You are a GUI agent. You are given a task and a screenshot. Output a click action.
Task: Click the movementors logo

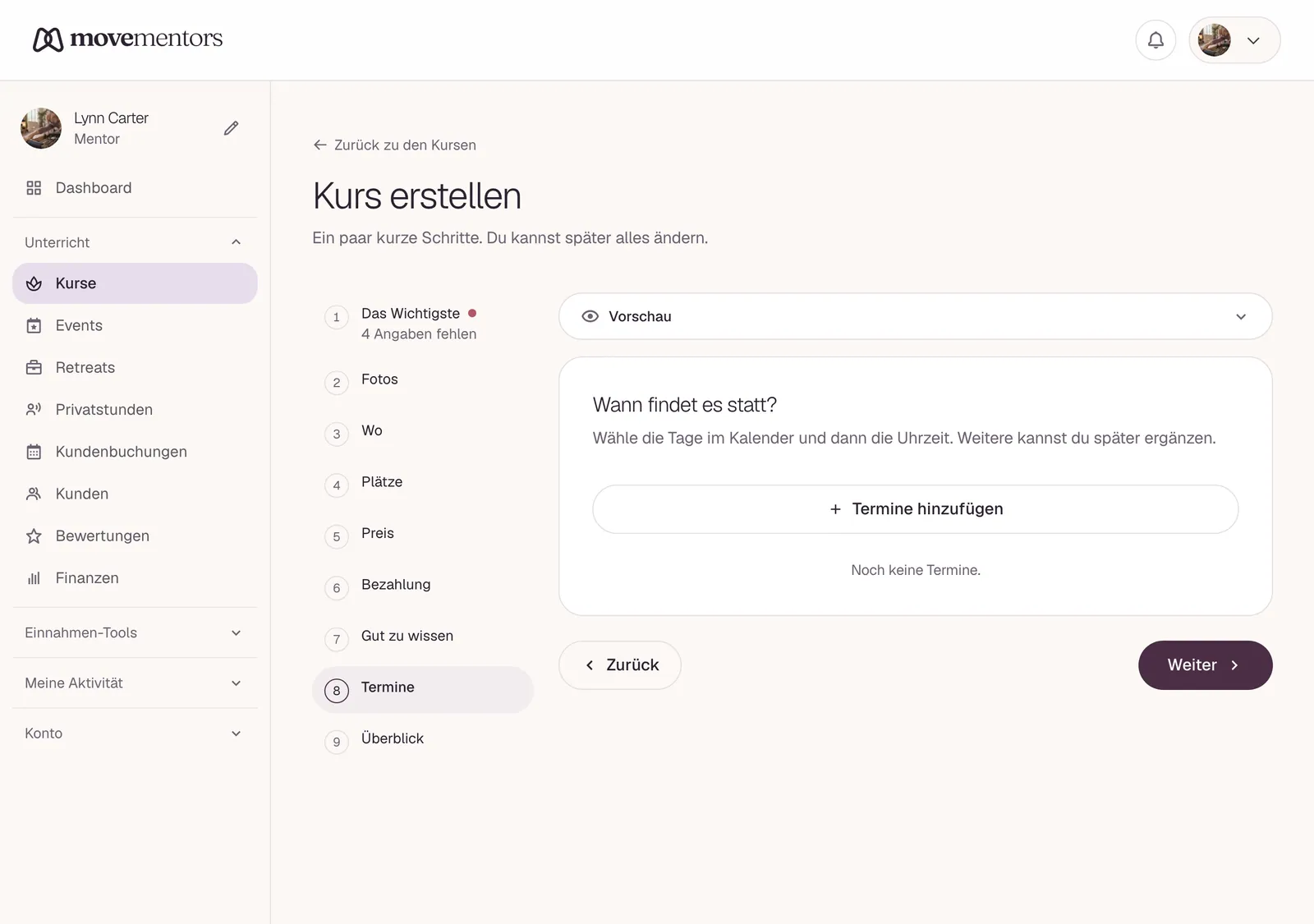pos(127,39)
